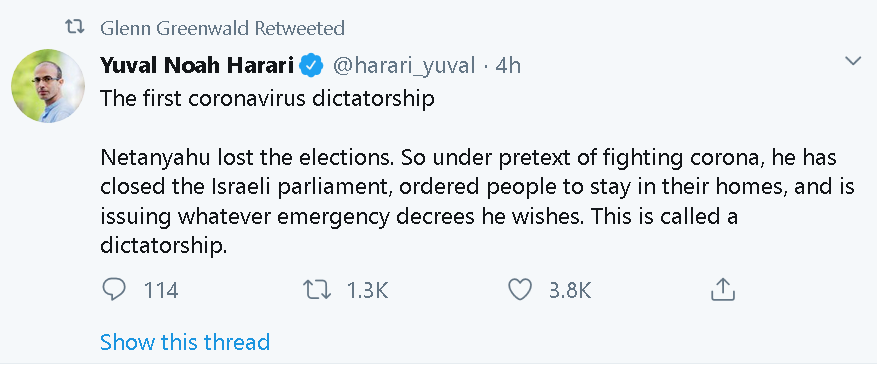Click the 3.8K likes count
The height and width of the screenshot is (376, 877).
point(570,290)
